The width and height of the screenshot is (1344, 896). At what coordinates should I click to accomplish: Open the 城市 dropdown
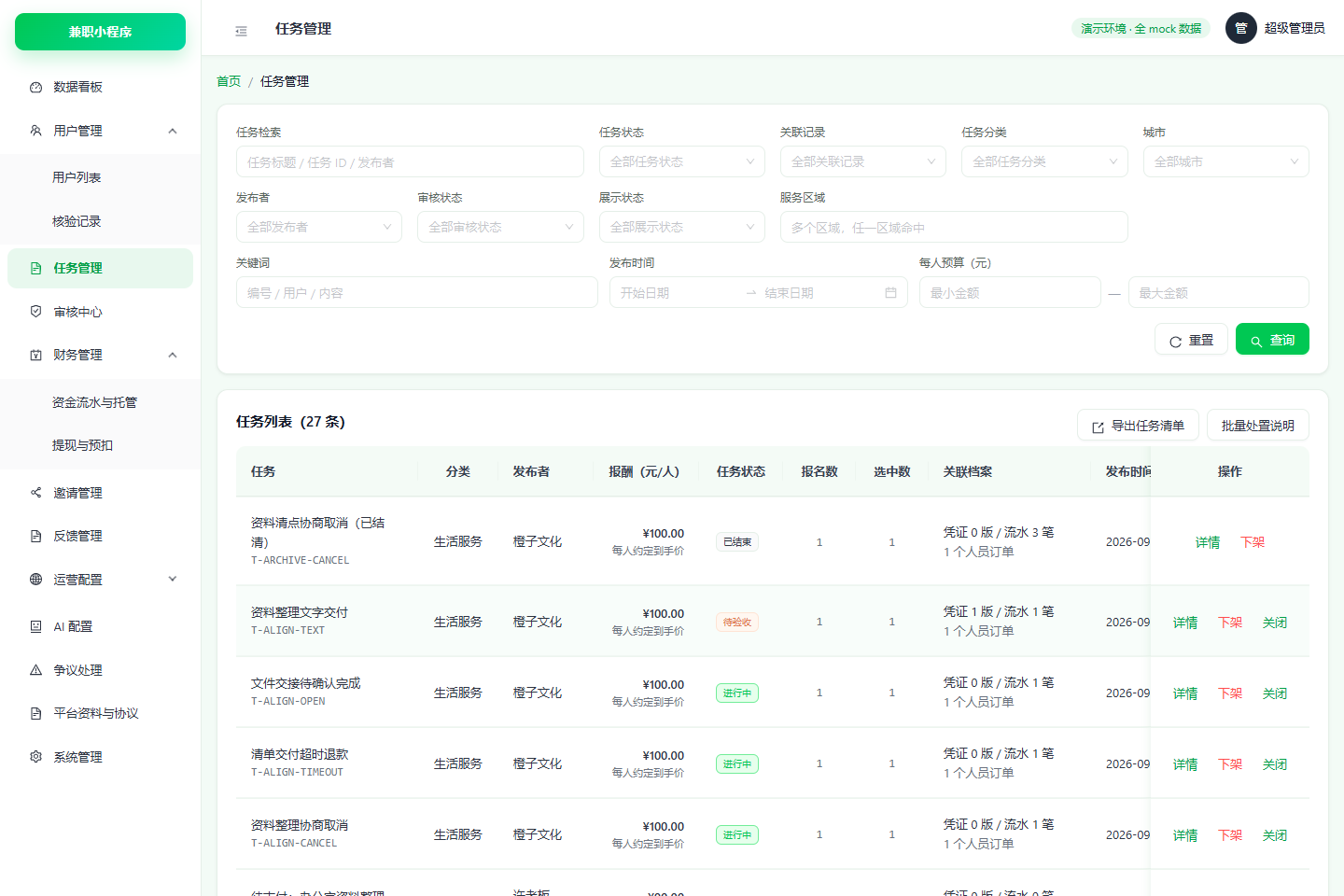coord(1226,161)
